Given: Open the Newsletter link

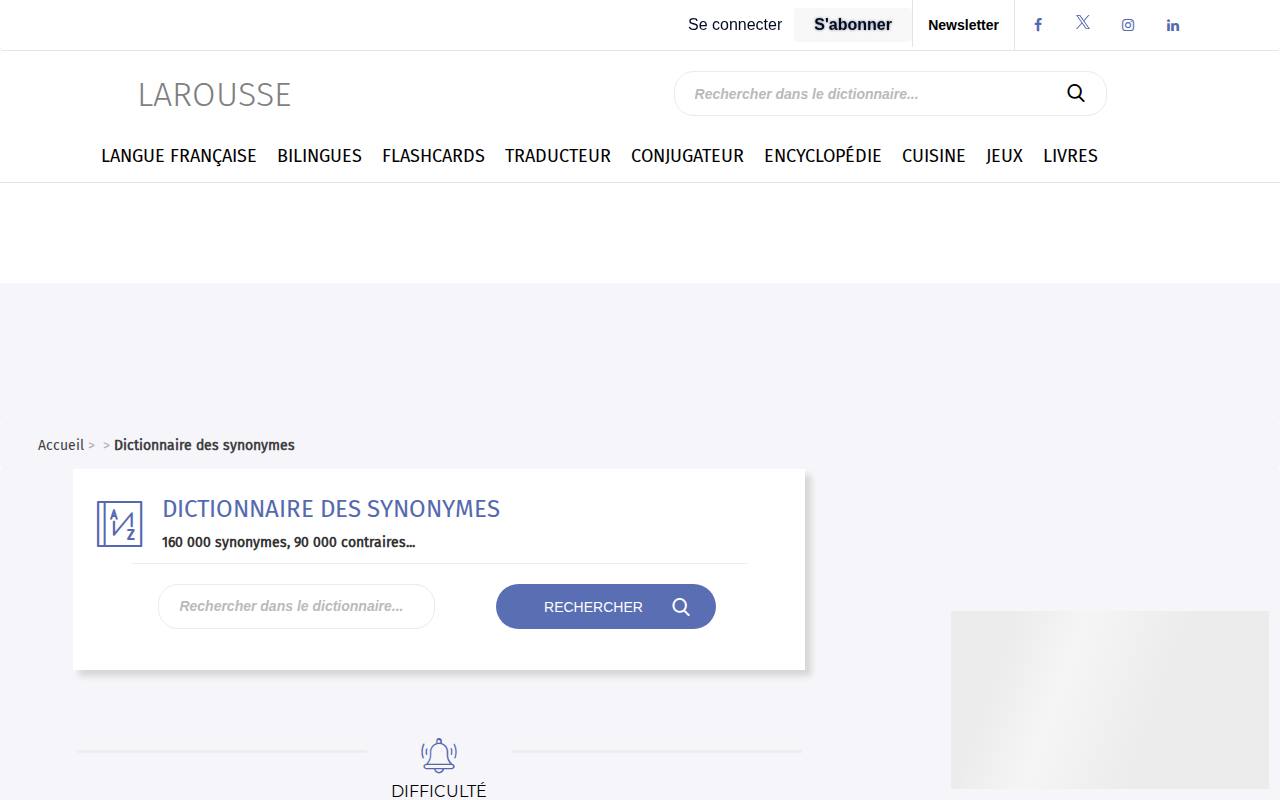Looking at the screenshot, I should point(963,25).
